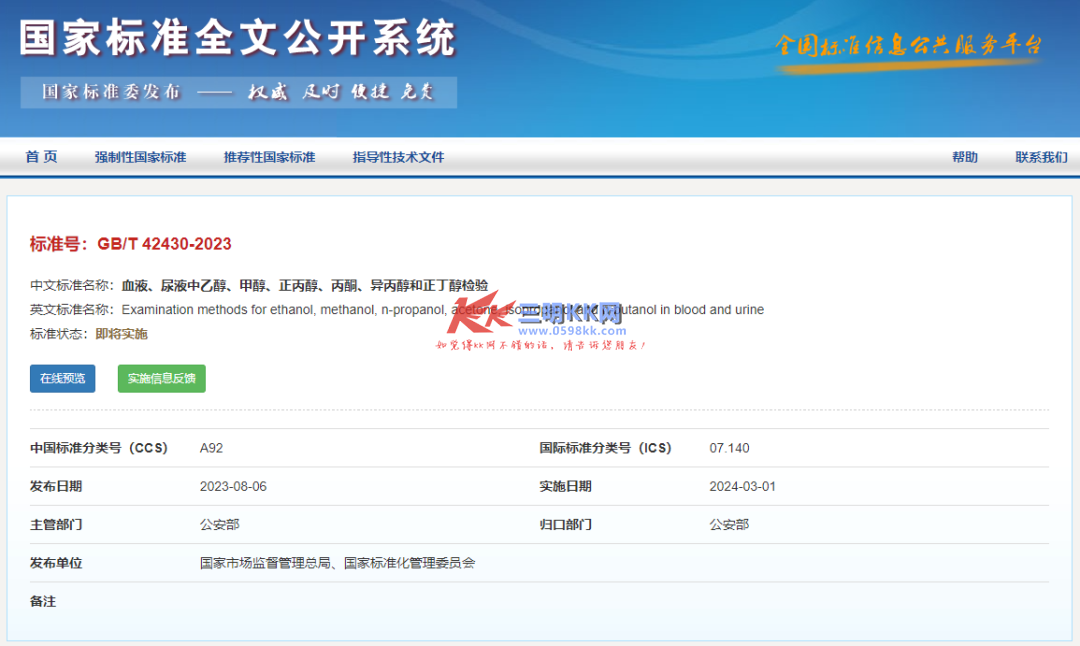Open the 指导性技术文件 navigation tab
Viewport: 1080px width, 646px height.
coord(398,157)
